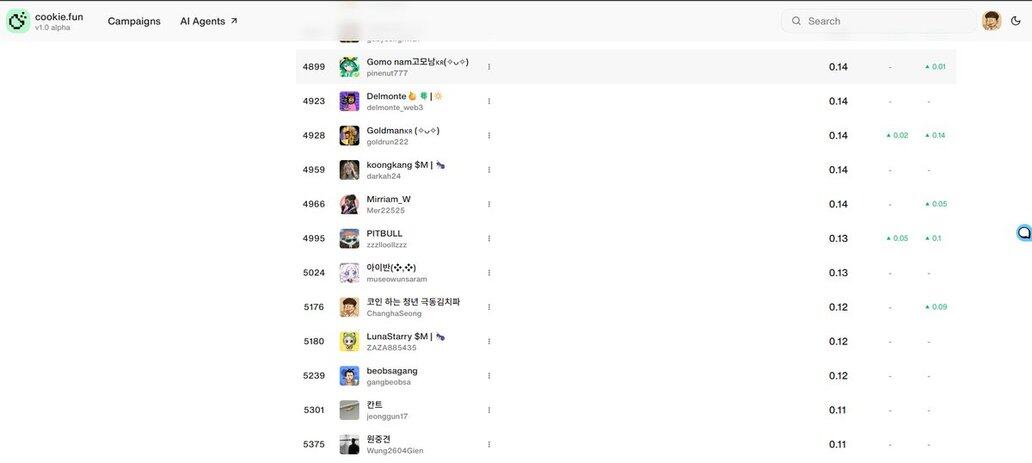The height and width of the screenshot is (463, 1032).
Task: Open the Campaigns menu item
Action: (134, 21)
